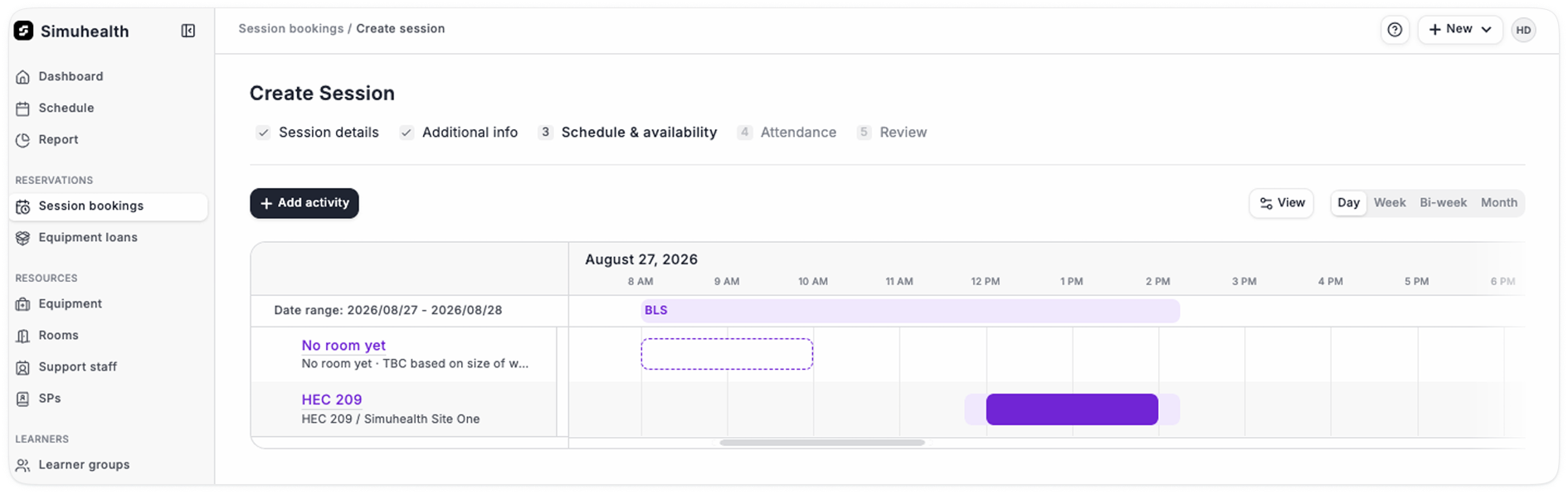Expand the New dropdown button
Screen dimensions: 1568x494
coord(1459,30)
